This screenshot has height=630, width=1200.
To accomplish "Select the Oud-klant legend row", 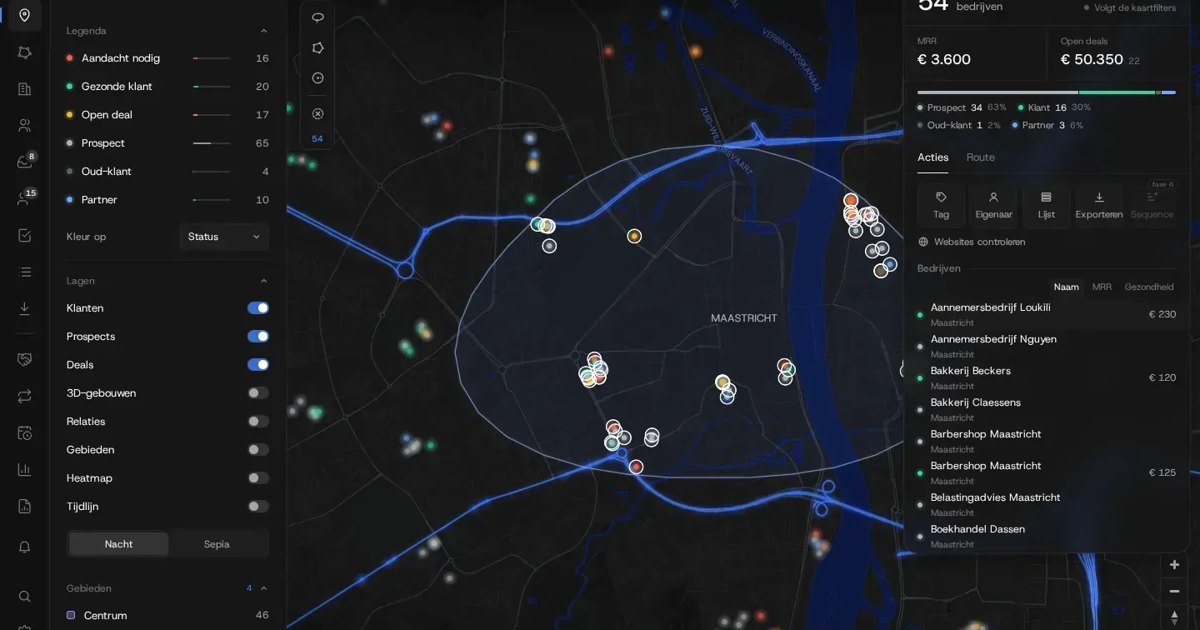I will point(167,171).
